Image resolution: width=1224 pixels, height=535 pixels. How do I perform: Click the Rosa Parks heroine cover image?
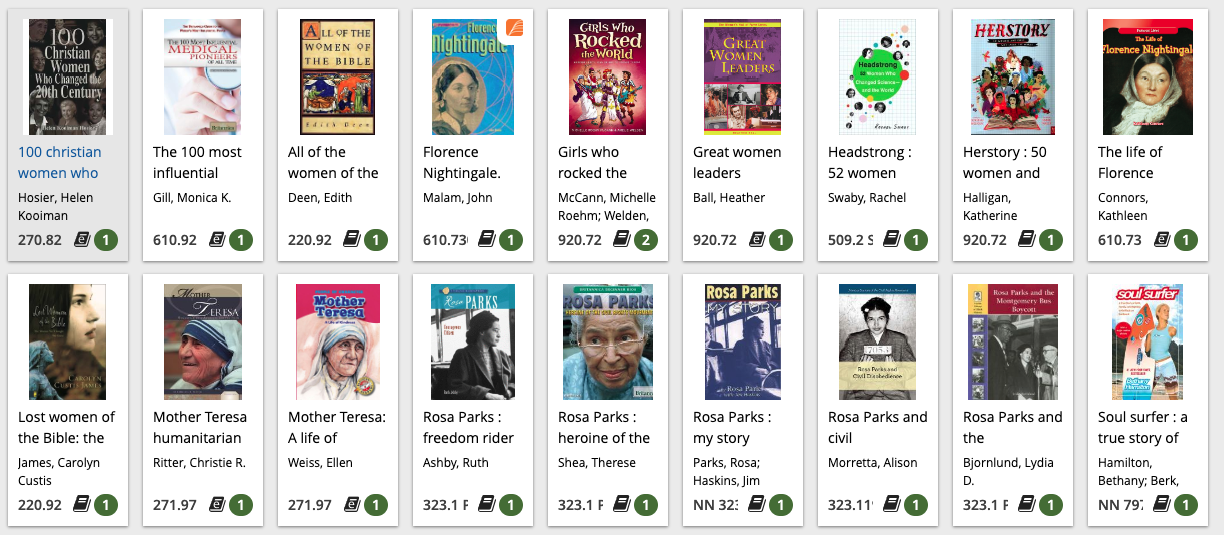click(608, 342)
